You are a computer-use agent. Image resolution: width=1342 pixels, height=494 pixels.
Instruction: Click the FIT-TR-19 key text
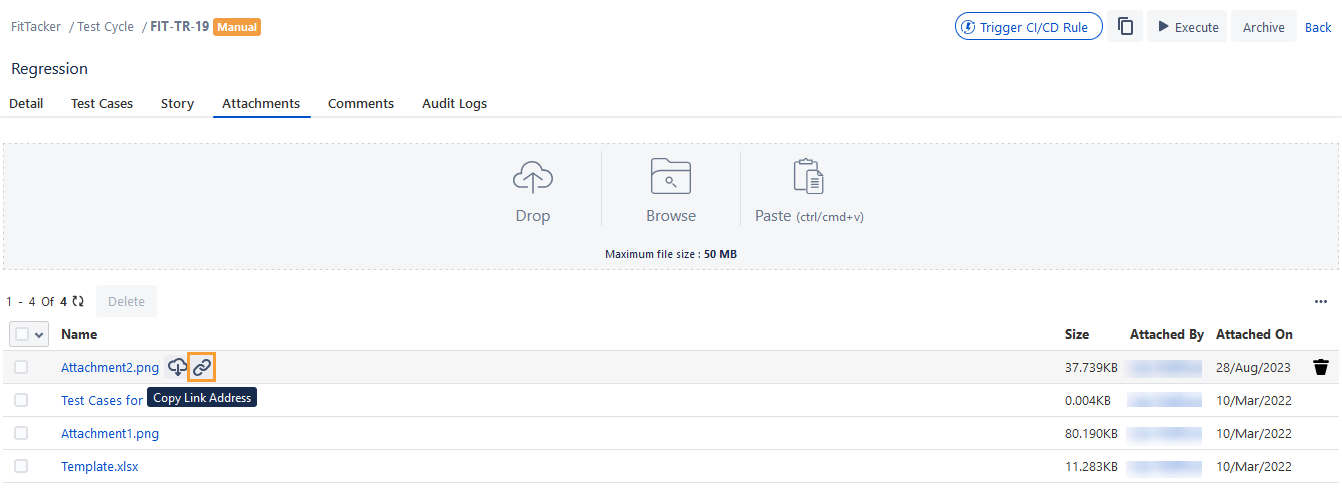[180, 26]
